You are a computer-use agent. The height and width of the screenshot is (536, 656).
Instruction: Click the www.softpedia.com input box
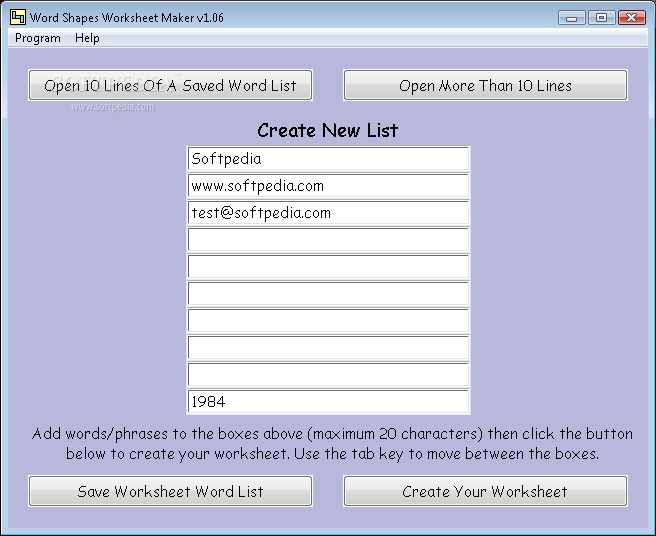click(x=328, y=185)
